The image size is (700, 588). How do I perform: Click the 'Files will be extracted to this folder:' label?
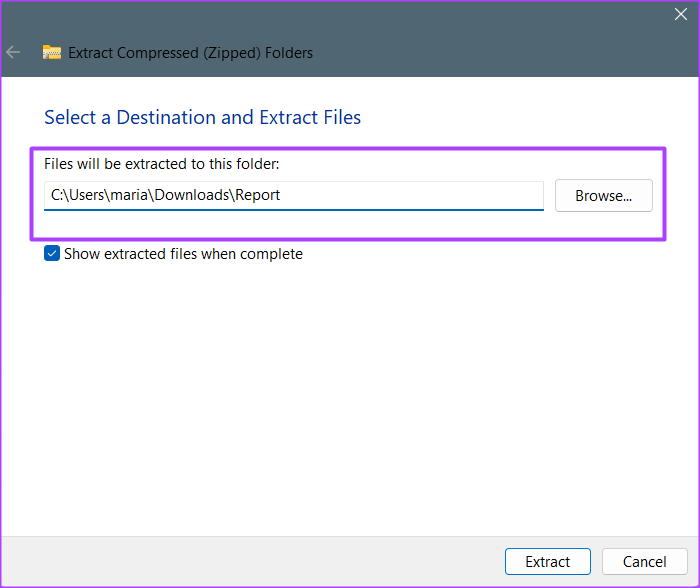[x=162, y=164]
